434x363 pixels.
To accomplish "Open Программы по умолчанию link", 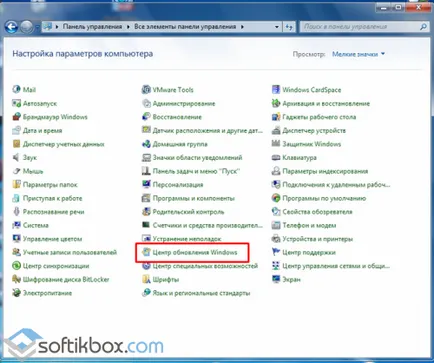I will coord(324,198).
